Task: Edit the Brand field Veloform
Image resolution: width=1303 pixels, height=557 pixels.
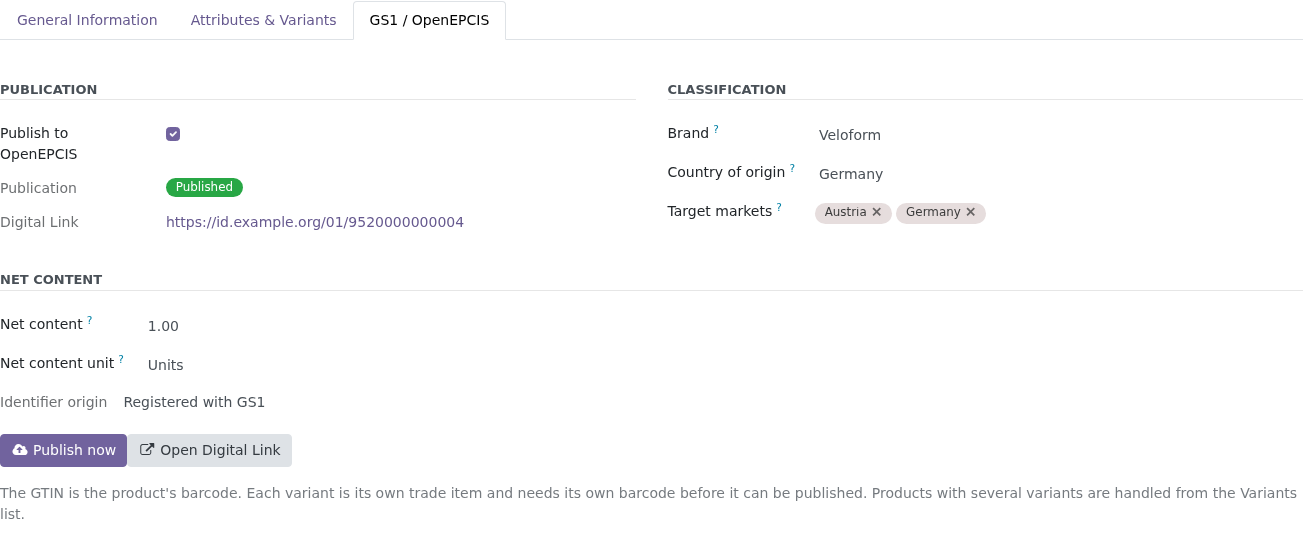Action: click(x=1059, y=135)
